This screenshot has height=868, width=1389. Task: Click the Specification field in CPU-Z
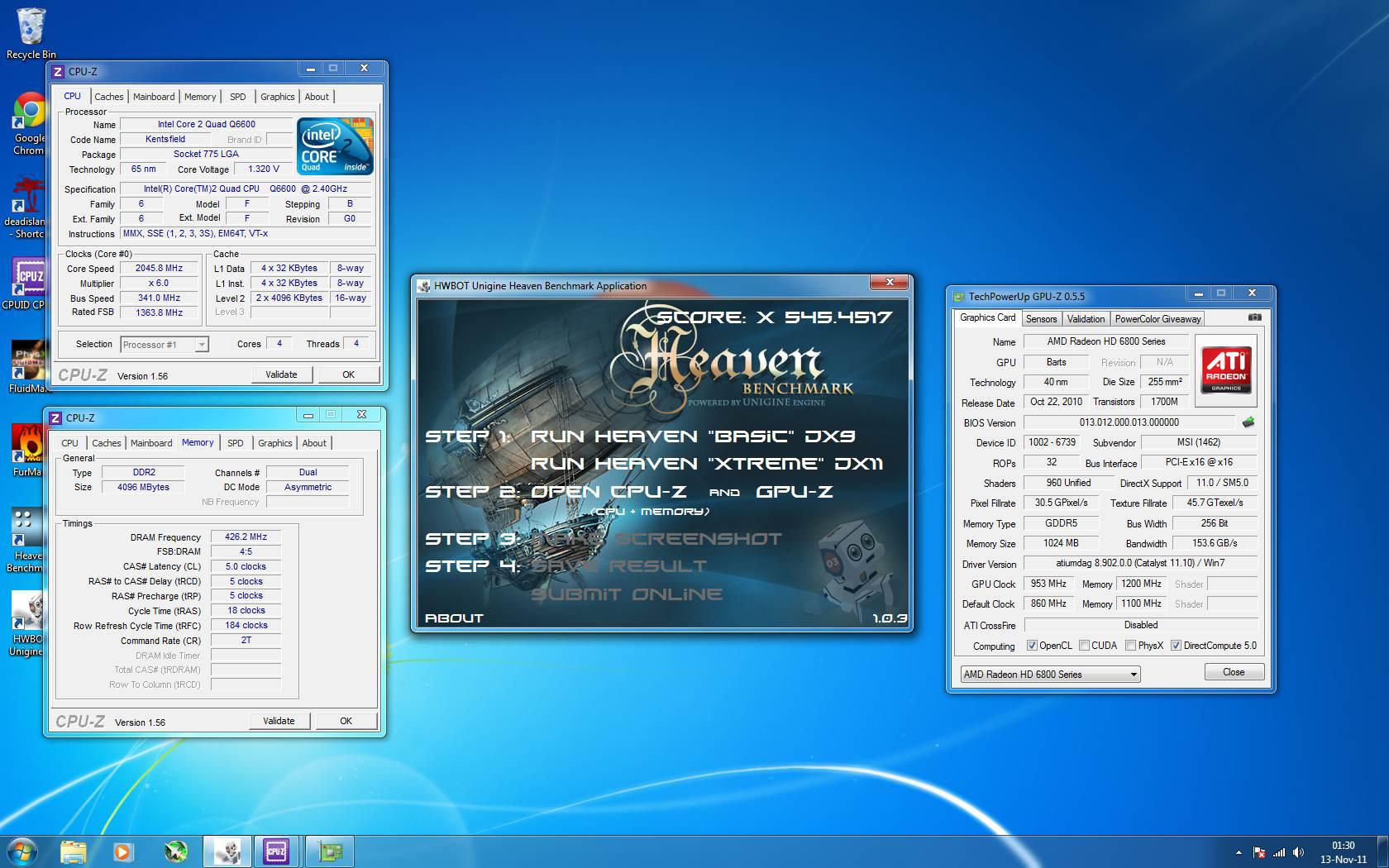(x=246, y=189)
